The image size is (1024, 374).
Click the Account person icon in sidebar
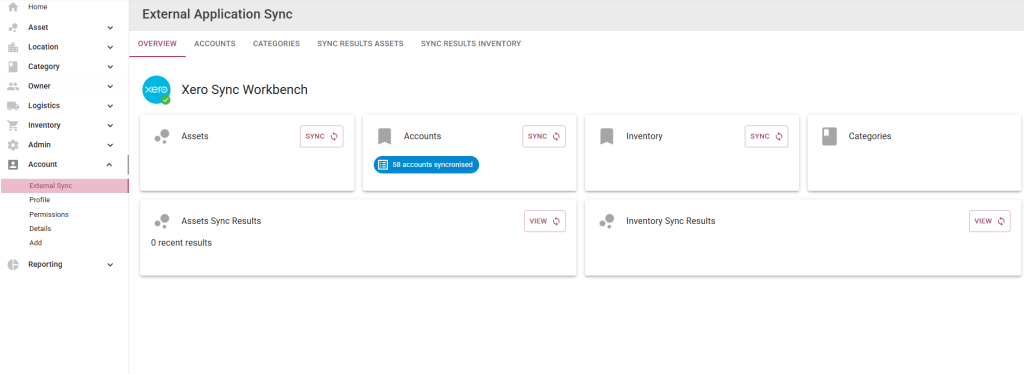pos(12,164)
